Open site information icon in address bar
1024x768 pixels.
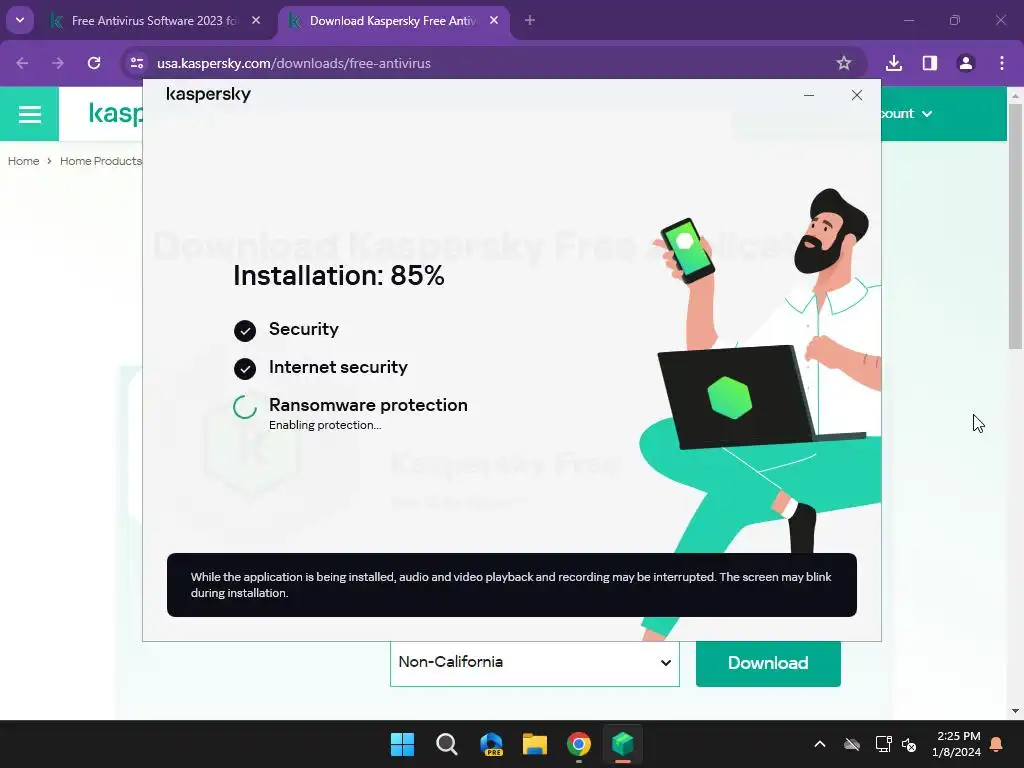pos(137,63)
